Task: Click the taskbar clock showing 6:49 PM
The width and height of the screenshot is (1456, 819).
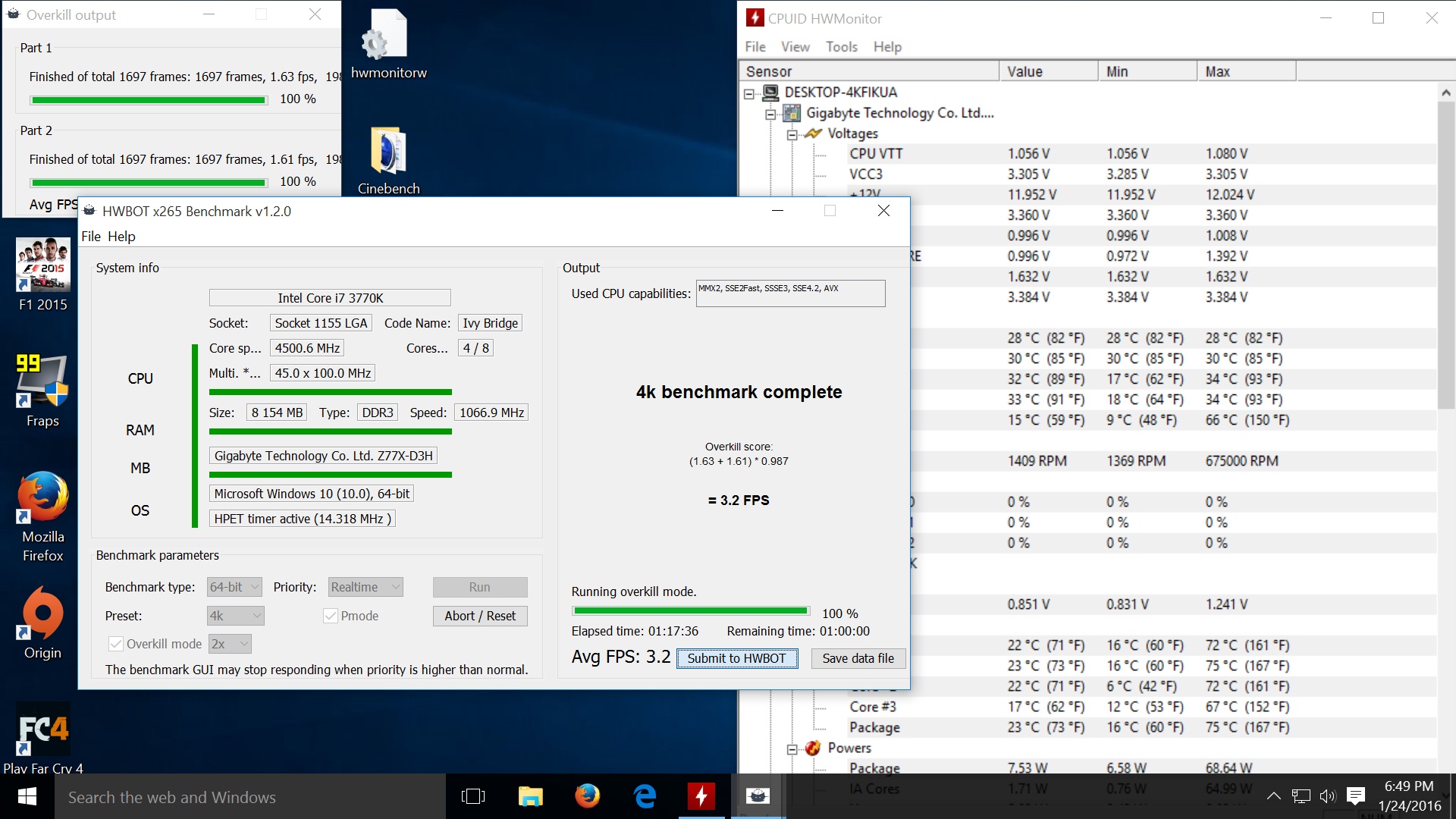Action: pos(1410,796)
